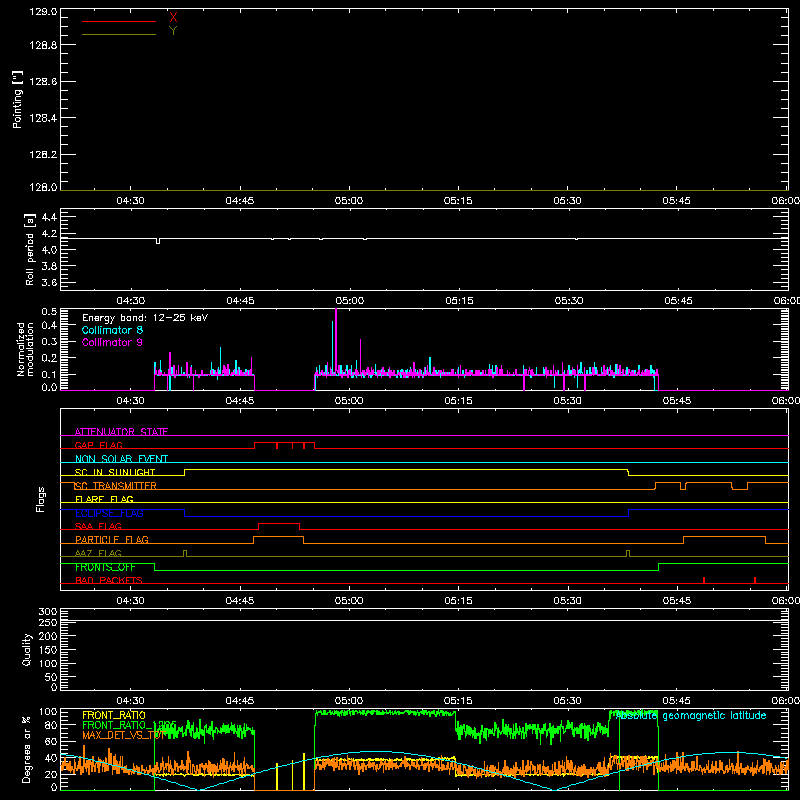
Task: Click the olive Y legend line
Action: click(119, 34)
